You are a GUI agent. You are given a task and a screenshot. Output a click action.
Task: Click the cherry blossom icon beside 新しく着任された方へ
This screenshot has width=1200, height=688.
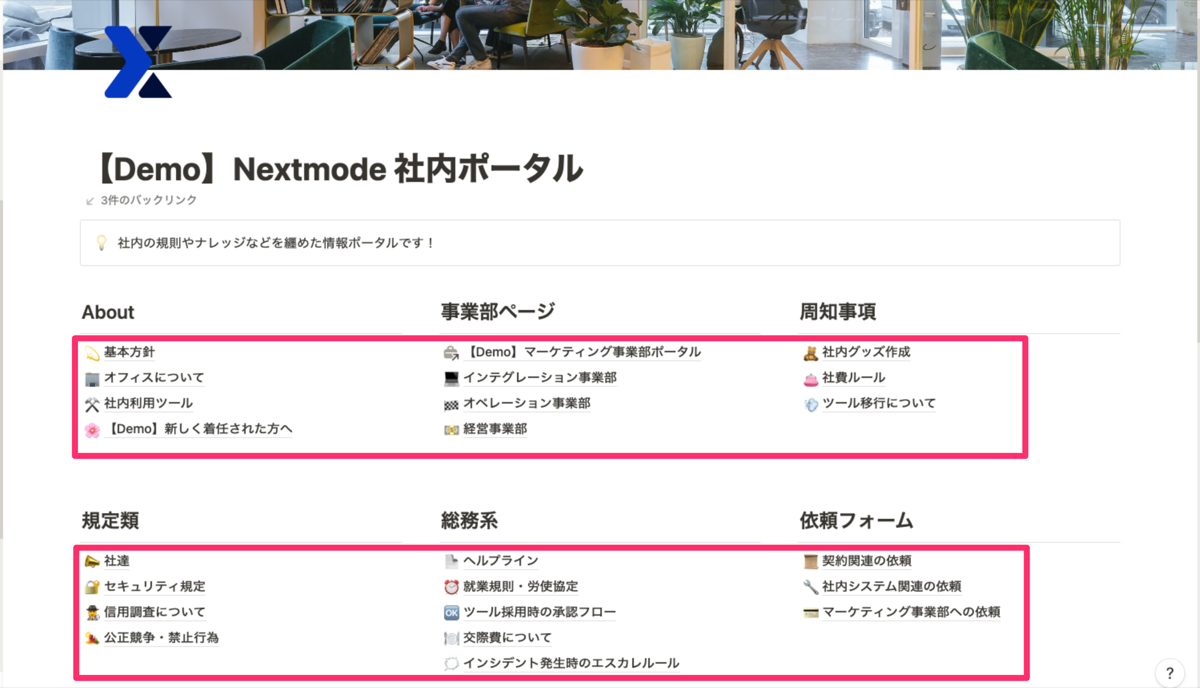[x=91, y=429]
